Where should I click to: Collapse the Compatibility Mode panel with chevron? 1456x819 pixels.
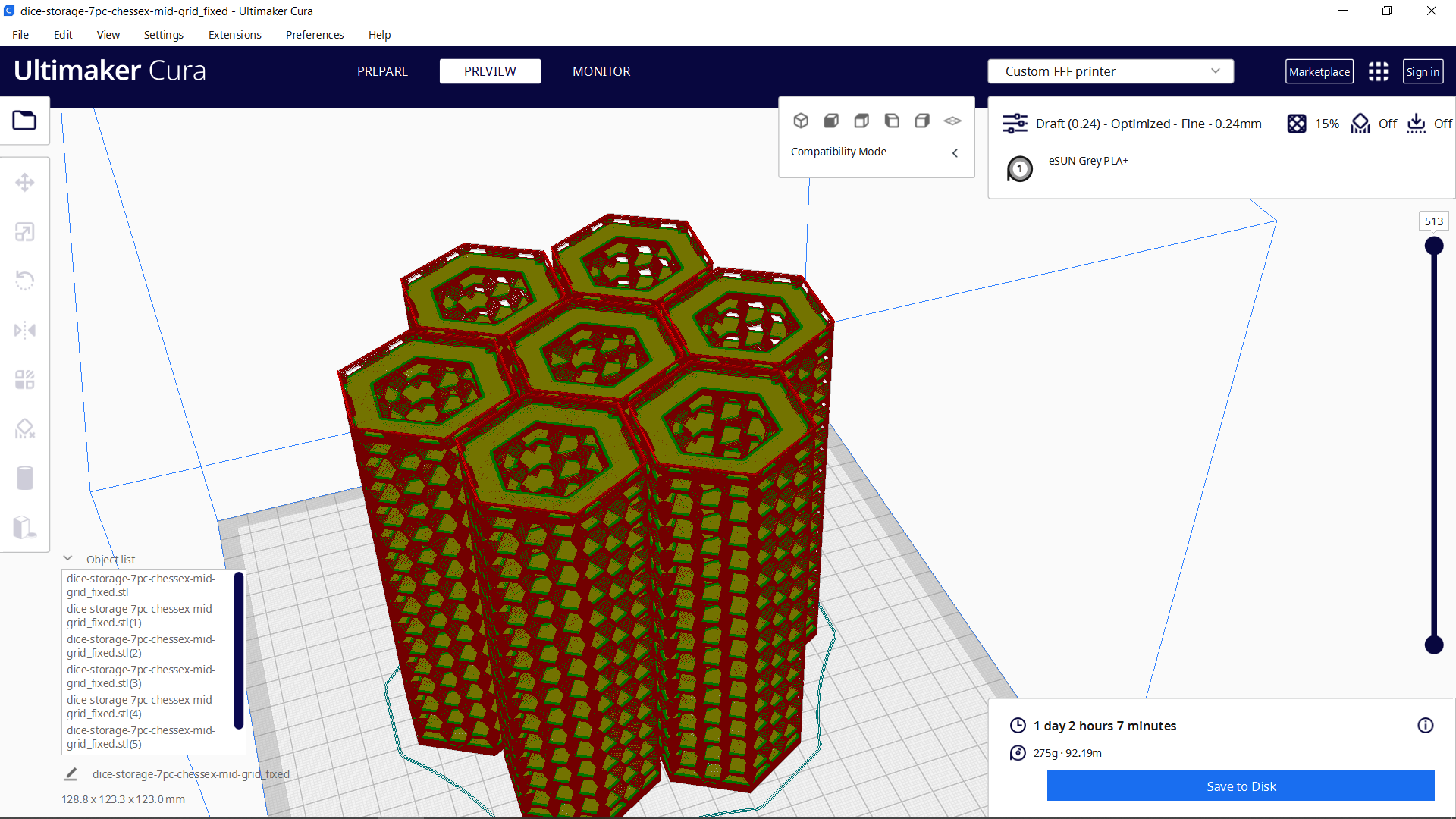955,152
